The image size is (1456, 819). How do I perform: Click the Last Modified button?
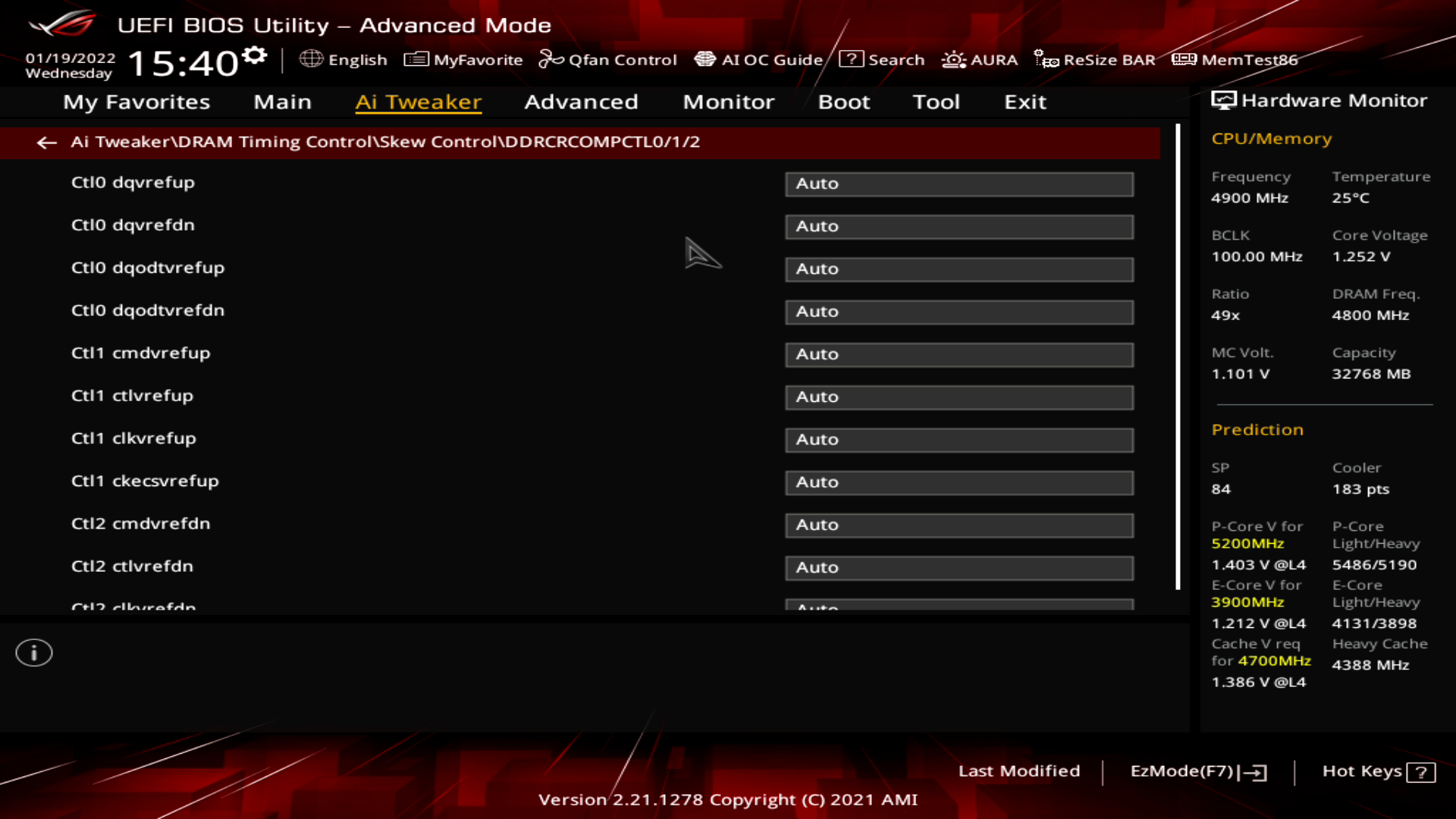click(x=1020, y=771)
